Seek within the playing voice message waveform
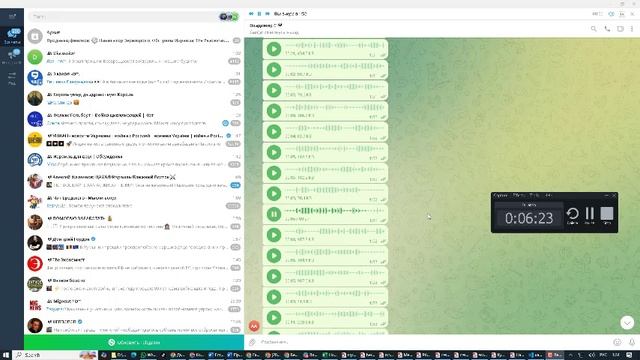The height and width of the screenshot is (360, 640). click(x=334, y=211)
